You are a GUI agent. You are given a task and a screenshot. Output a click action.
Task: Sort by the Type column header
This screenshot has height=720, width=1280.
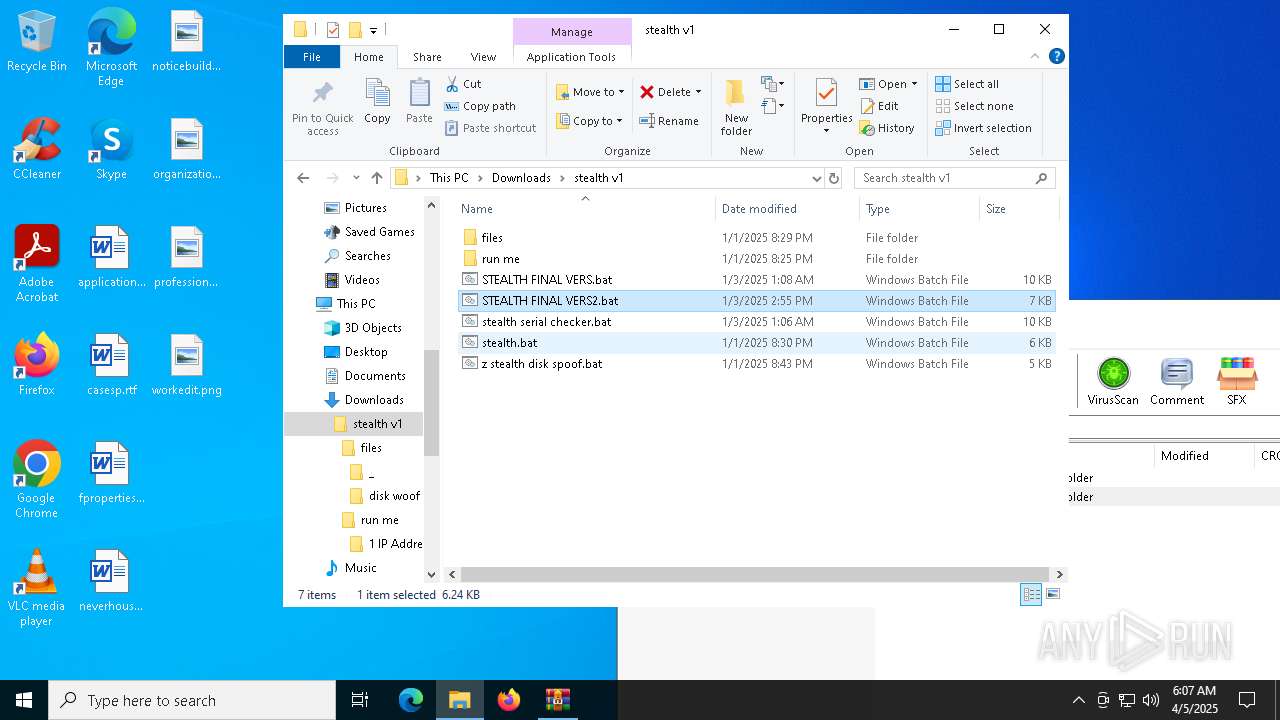coord(919,209)
